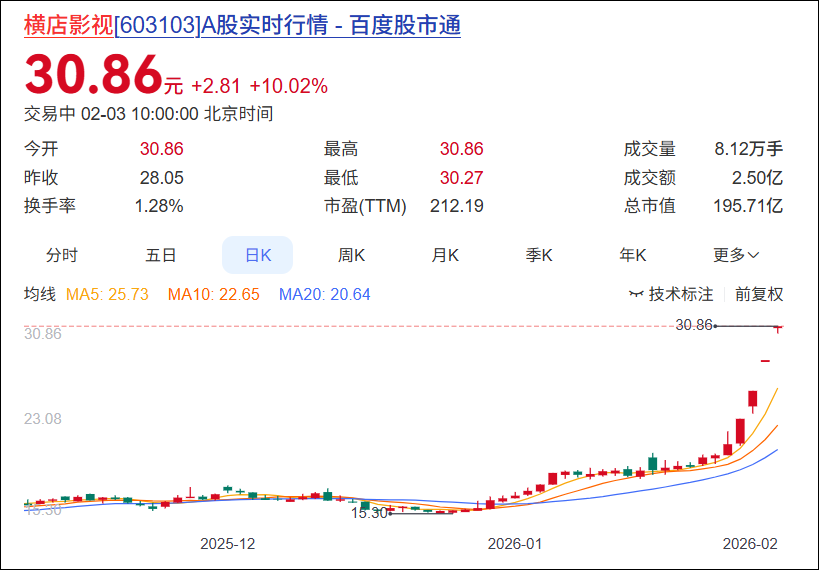Click the MA10: 22.65 indicator label
This screenshot has height=570, width=819.
[213, 294]
